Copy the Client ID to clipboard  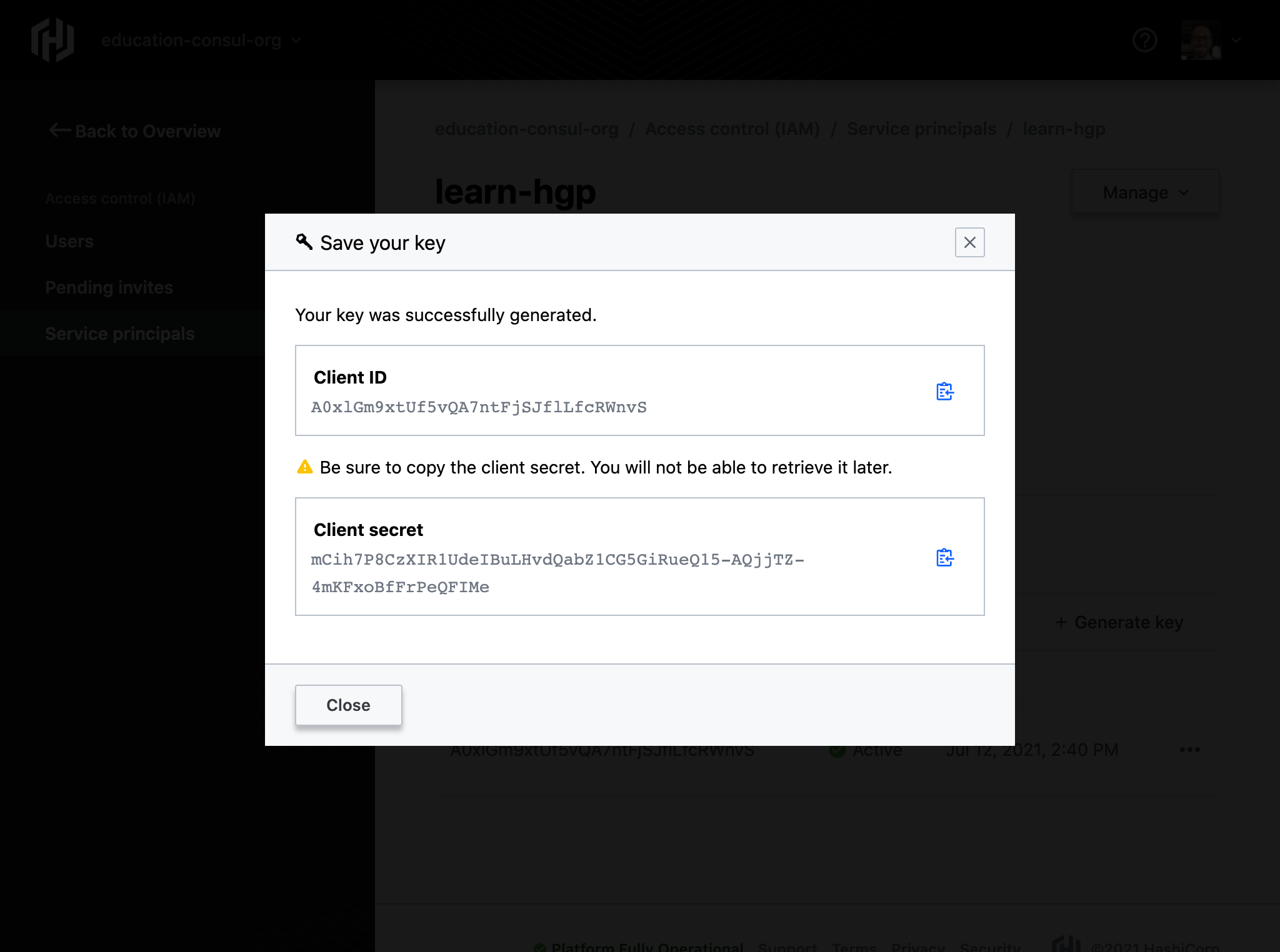[945, 392]
